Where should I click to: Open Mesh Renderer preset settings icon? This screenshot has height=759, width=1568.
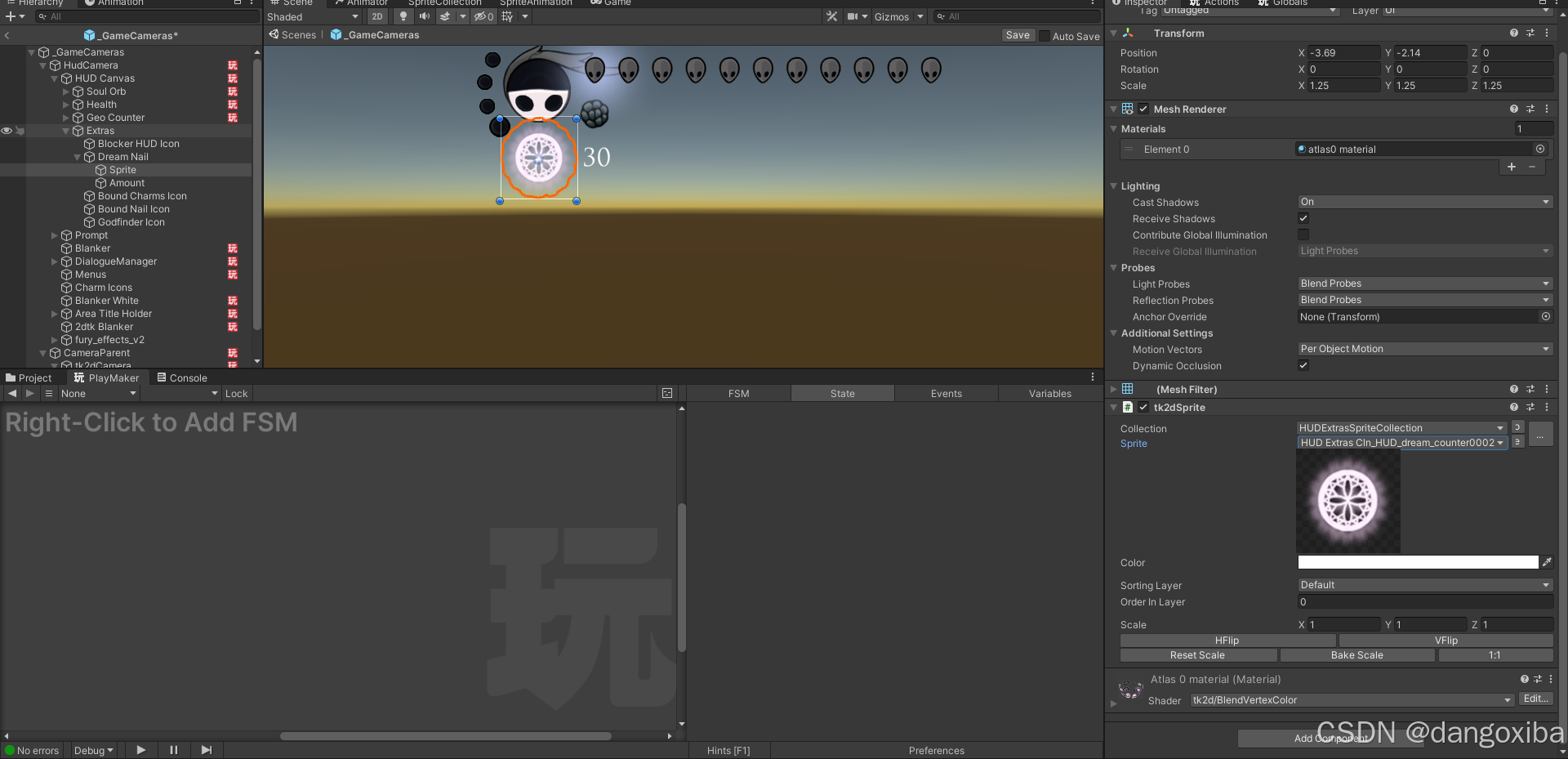[x=1530, y=109]
